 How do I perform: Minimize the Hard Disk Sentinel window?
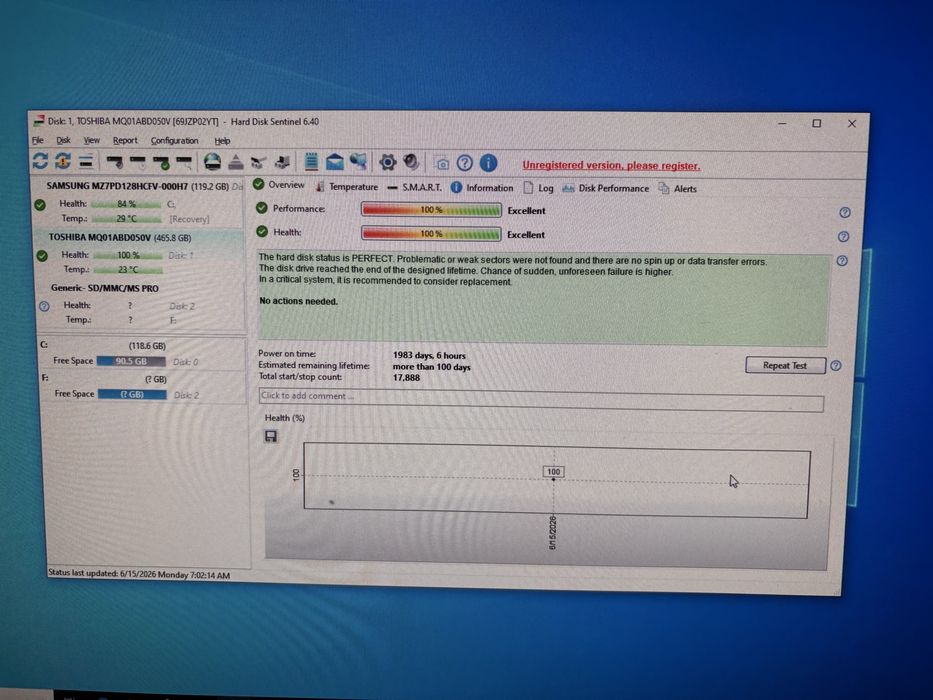click(782, 123)
